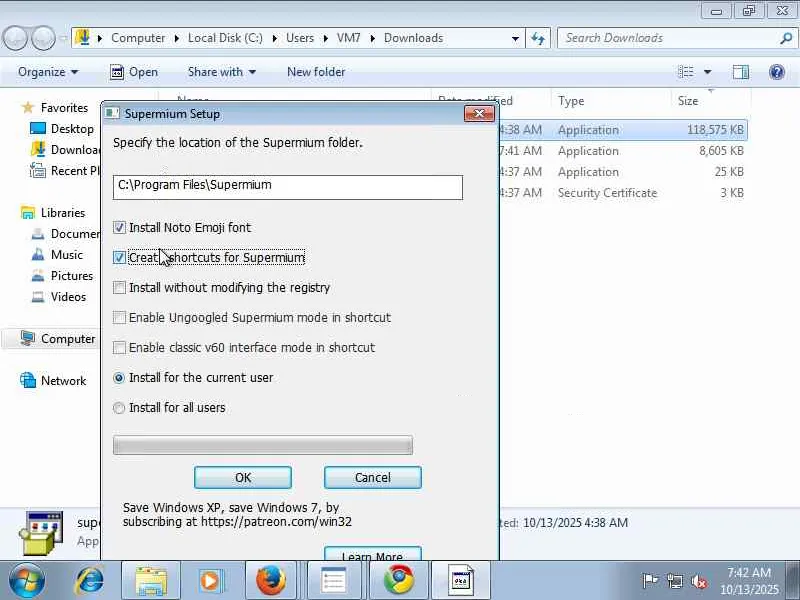Click the setup progress bar
This screenshot has height=600, width=800.
coord(263,445)
